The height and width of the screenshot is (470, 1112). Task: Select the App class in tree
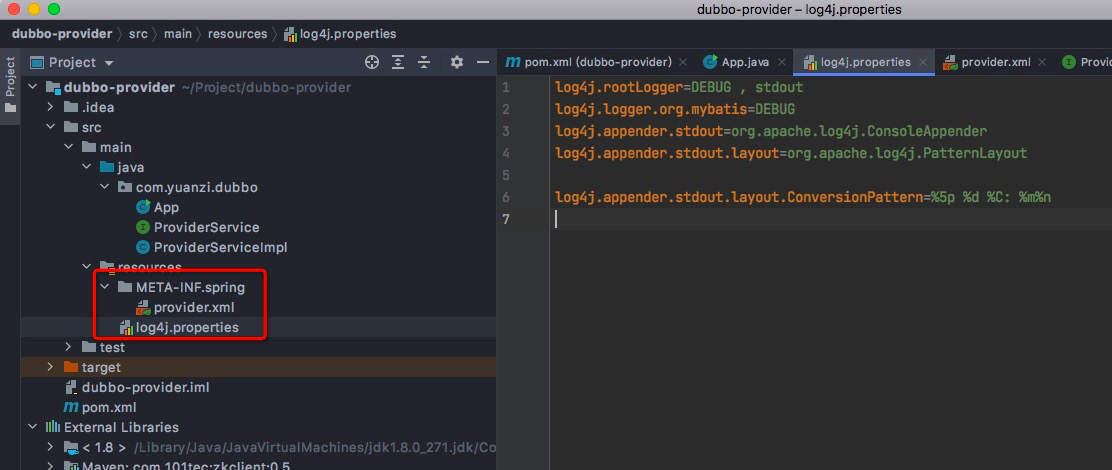[166, 208]
